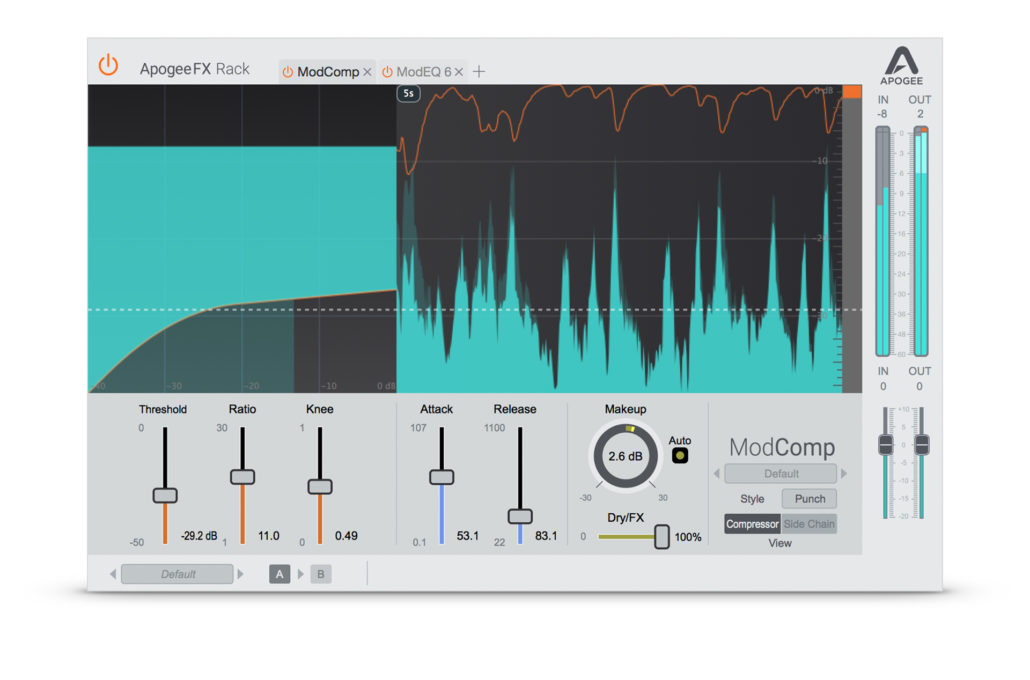The image size is (1030, 680).
Task: Click the input gain fader handle
Action: point(885,445)
